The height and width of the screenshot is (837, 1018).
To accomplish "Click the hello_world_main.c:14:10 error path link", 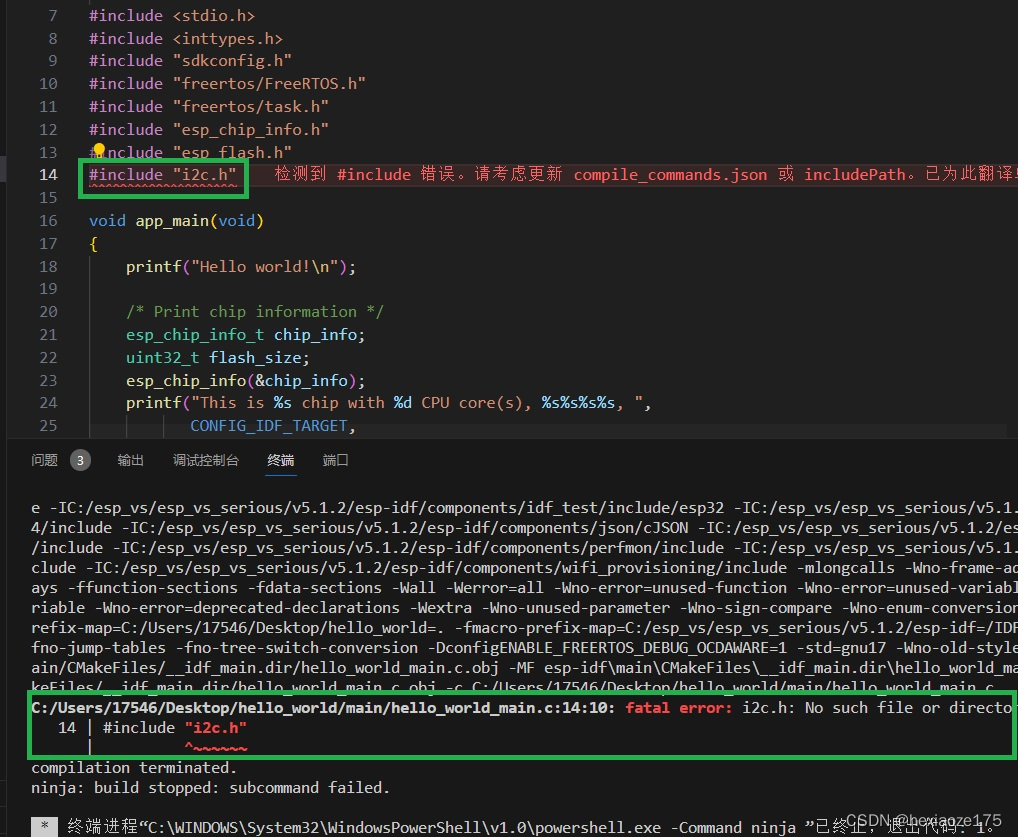I will pos(323,708).
